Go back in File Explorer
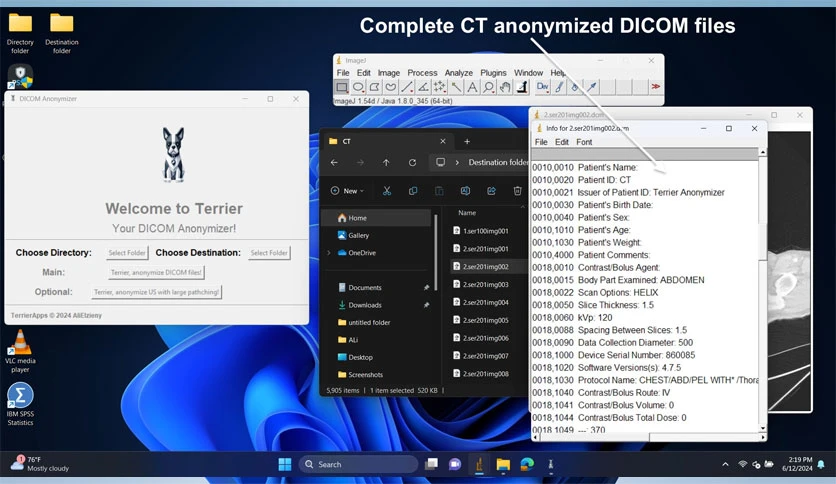This screenshot has width=836, height=484. click(334, 163)
